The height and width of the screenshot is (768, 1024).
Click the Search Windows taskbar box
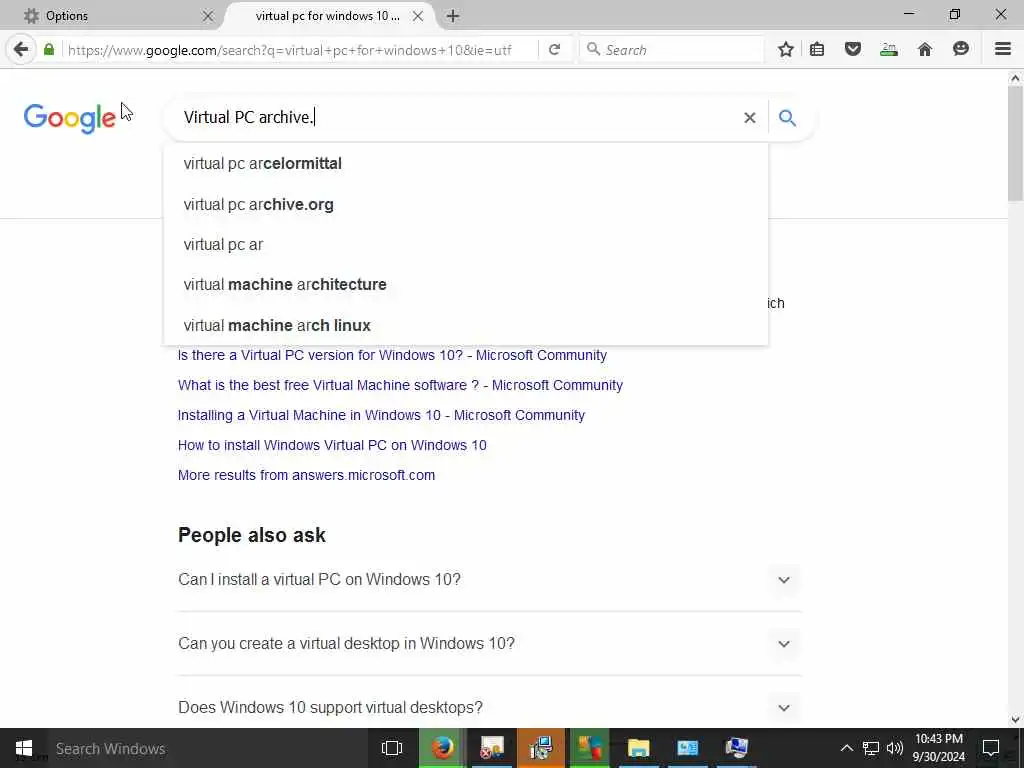[209, 748]
